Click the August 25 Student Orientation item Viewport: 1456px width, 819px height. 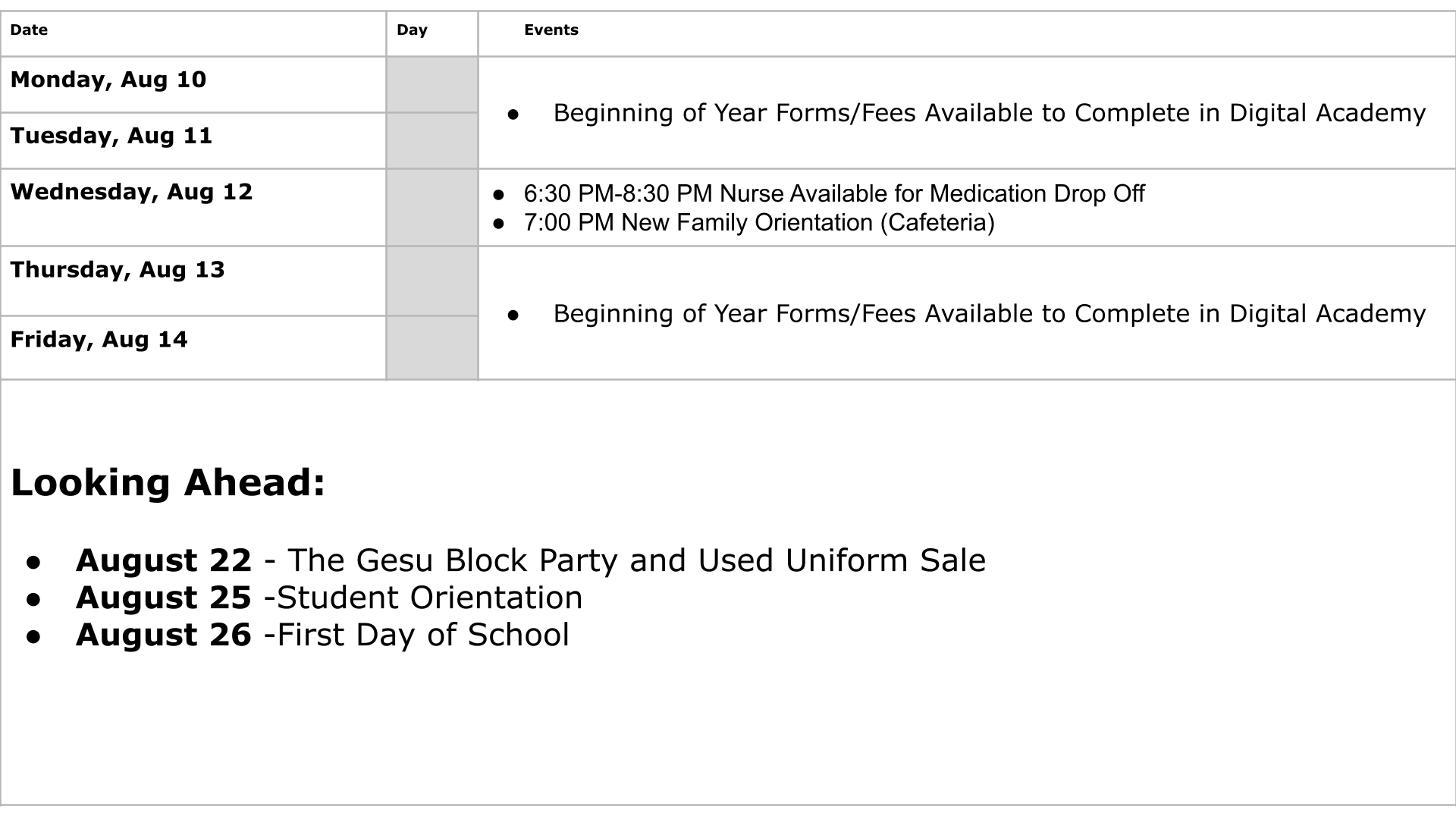pos(329,598)
